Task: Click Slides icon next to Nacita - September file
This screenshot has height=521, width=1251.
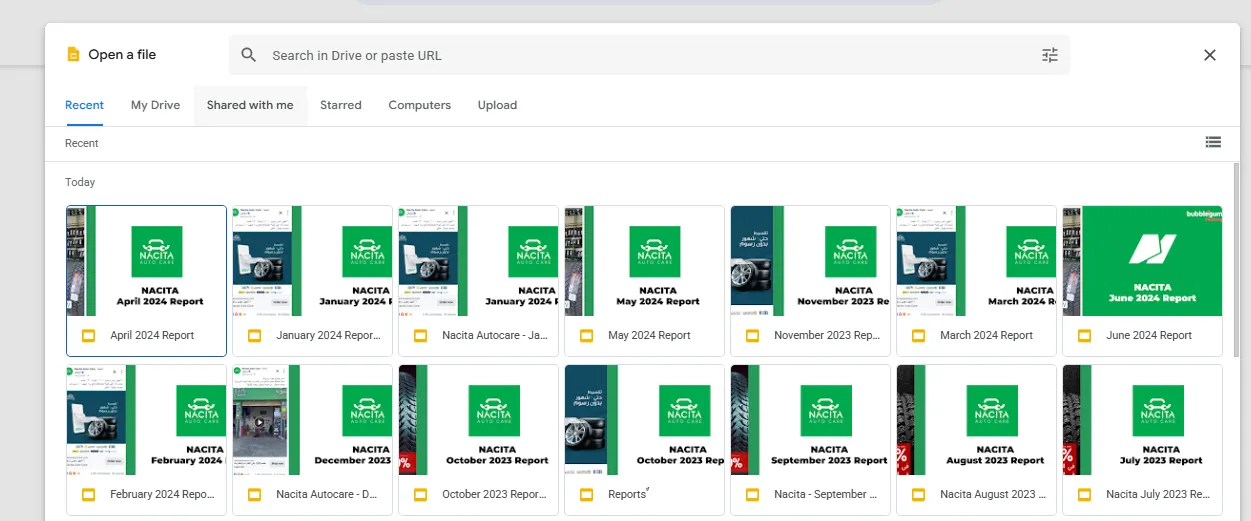Action: [751, 494]
